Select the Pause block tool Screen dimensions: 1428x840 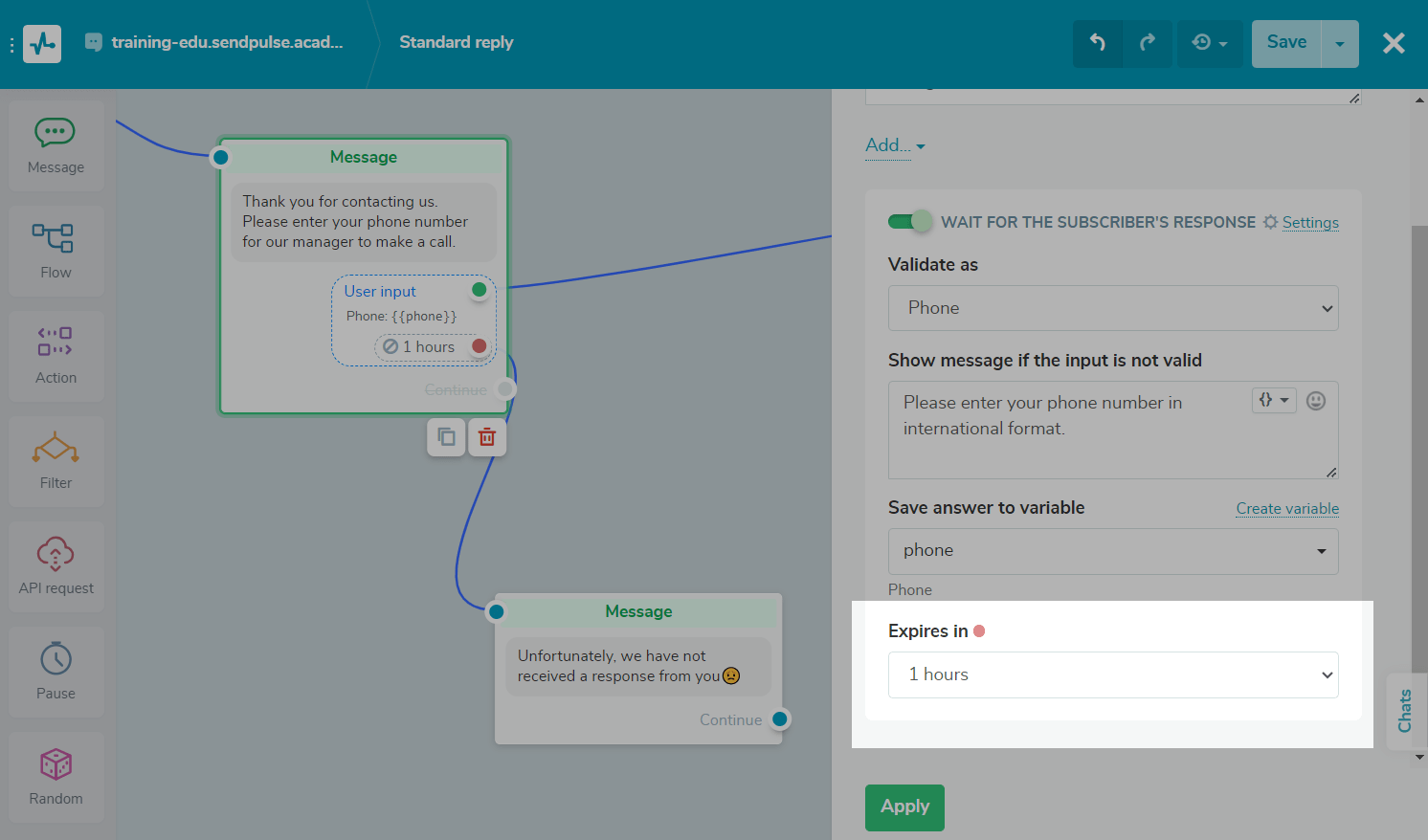click(56, 672)
